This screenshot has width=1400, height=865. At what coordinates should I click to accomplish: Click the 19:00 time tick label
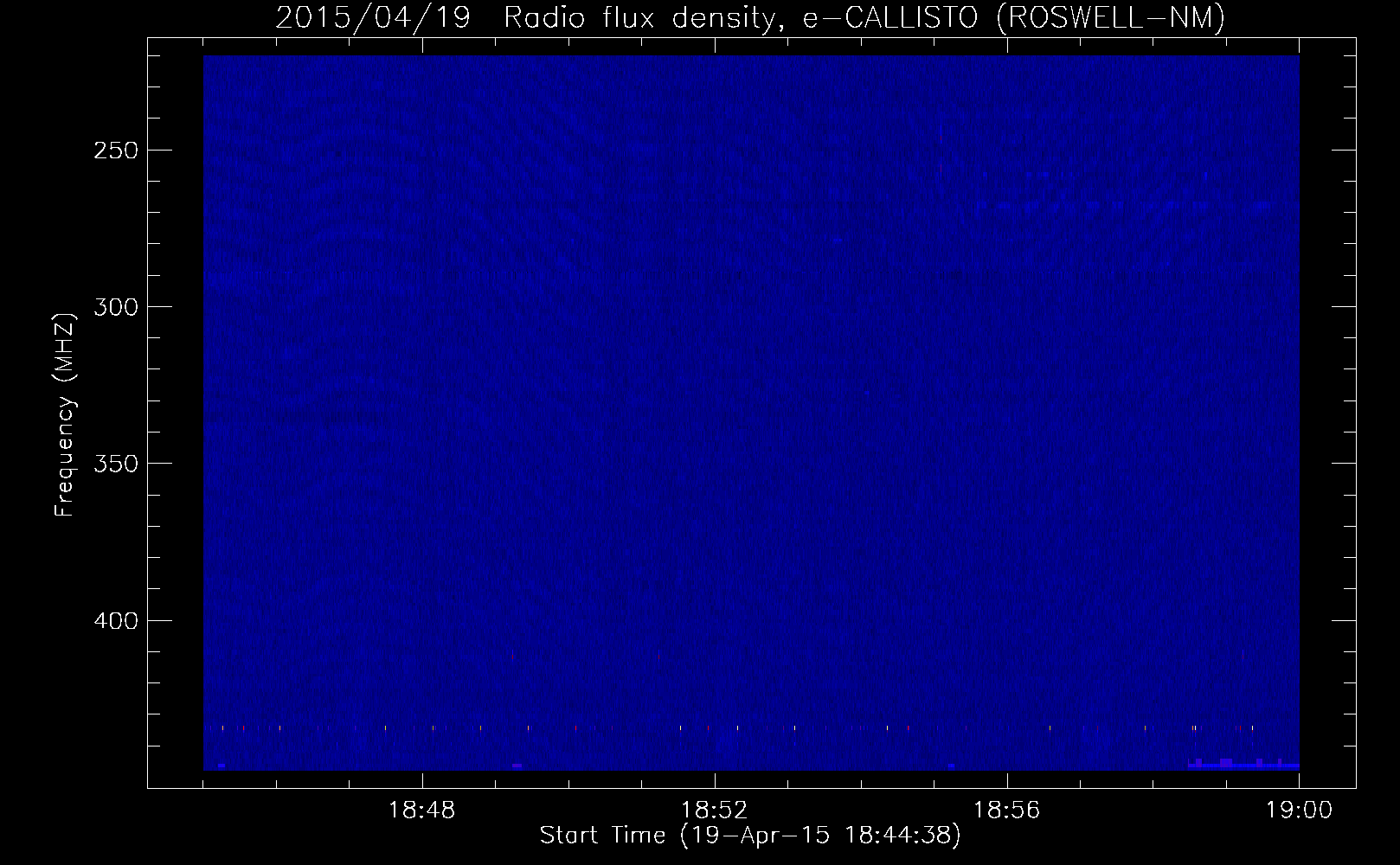coord(1299,811)
